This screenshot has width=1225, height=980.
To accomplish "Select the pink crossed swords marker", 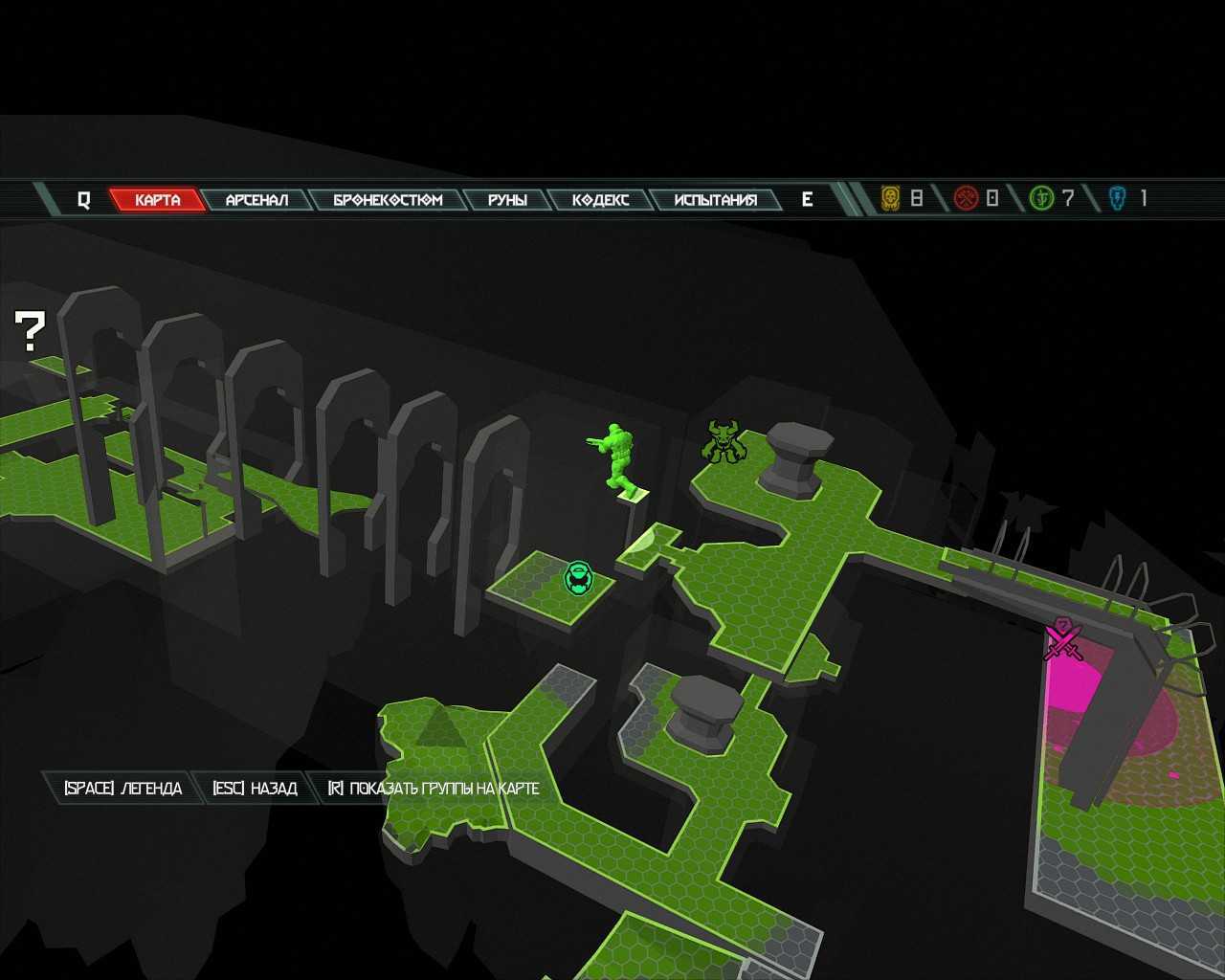I will [1062, 638].
